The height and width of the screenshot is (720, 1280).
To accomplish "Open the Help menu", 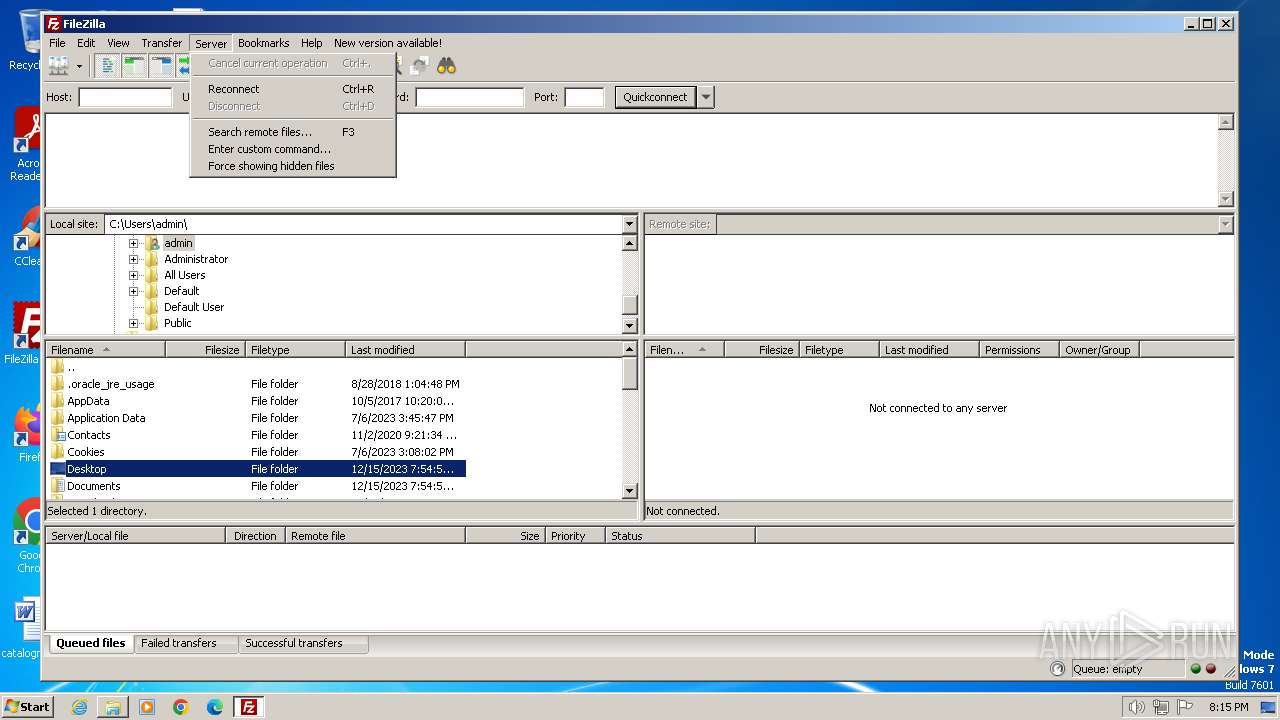I will pyautogui.click(x=312, y=43).
